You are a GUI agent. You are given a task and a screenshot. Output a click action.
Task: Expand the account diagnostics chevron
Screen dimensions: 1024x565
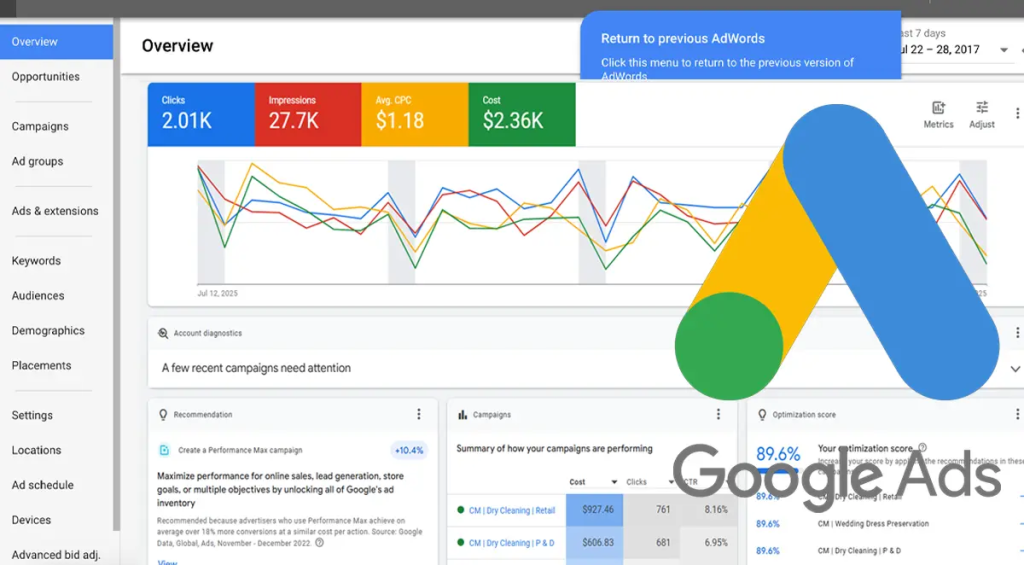[x=1015, y=369]
